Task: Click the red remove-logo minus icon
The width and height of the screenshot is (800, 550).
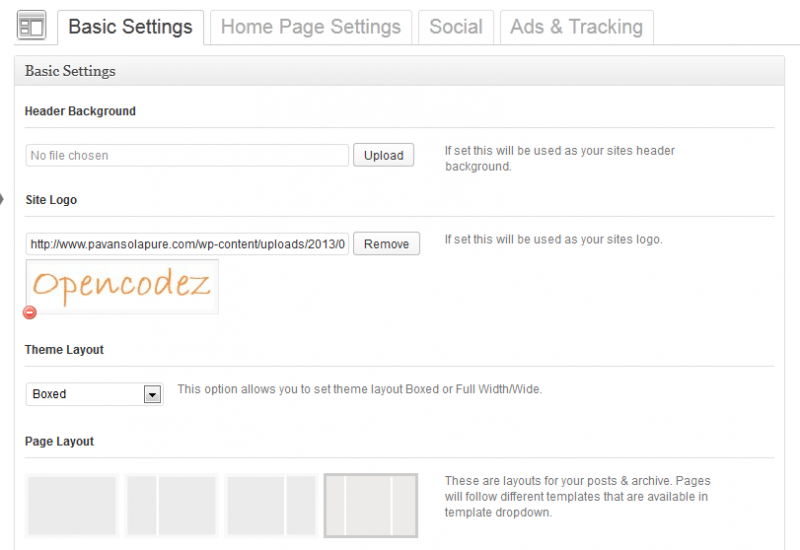Action: pos(30,312)
